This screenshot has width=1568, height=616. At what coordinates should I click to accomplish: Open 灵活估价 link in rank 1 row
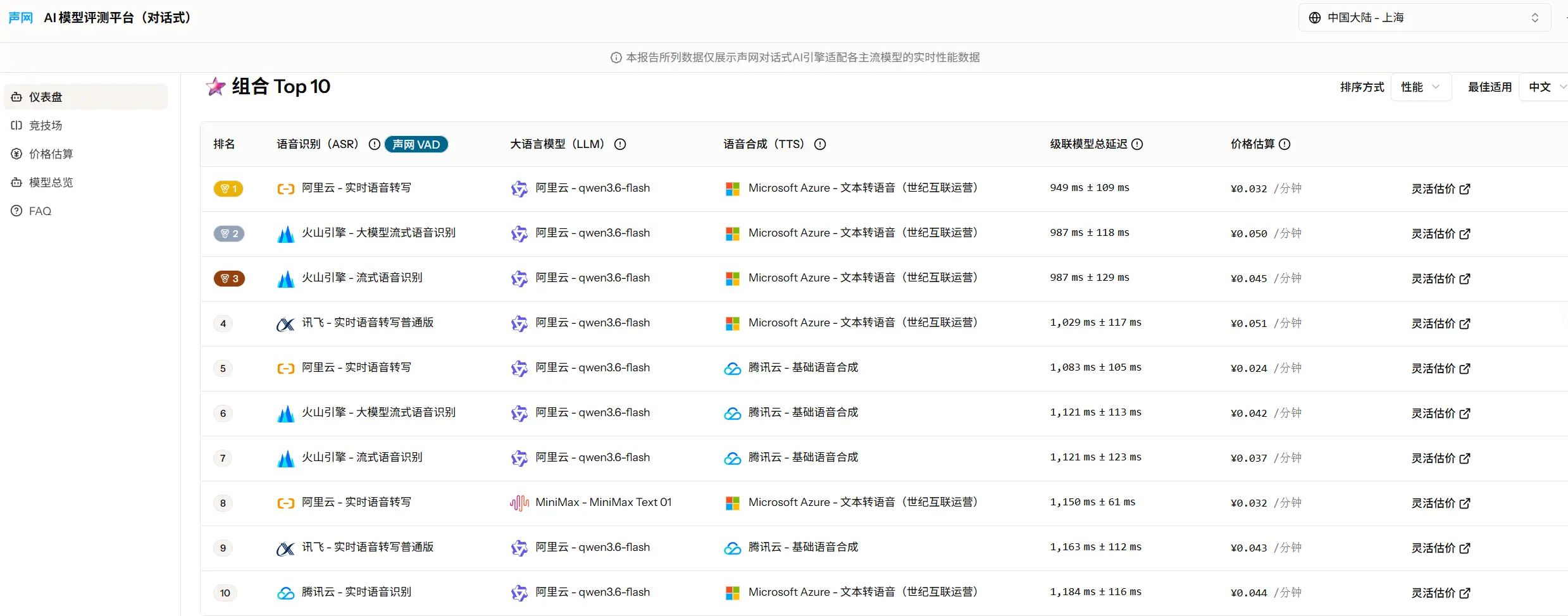pos(1441,188)
